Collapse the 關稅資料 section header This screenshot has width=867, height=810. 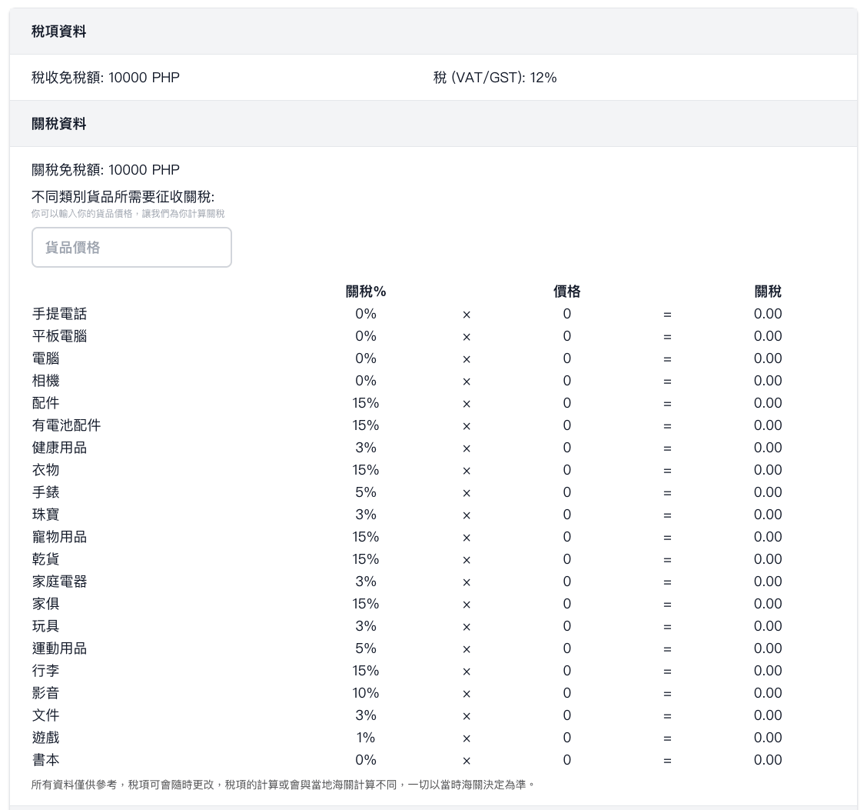(x=58, y=124)
